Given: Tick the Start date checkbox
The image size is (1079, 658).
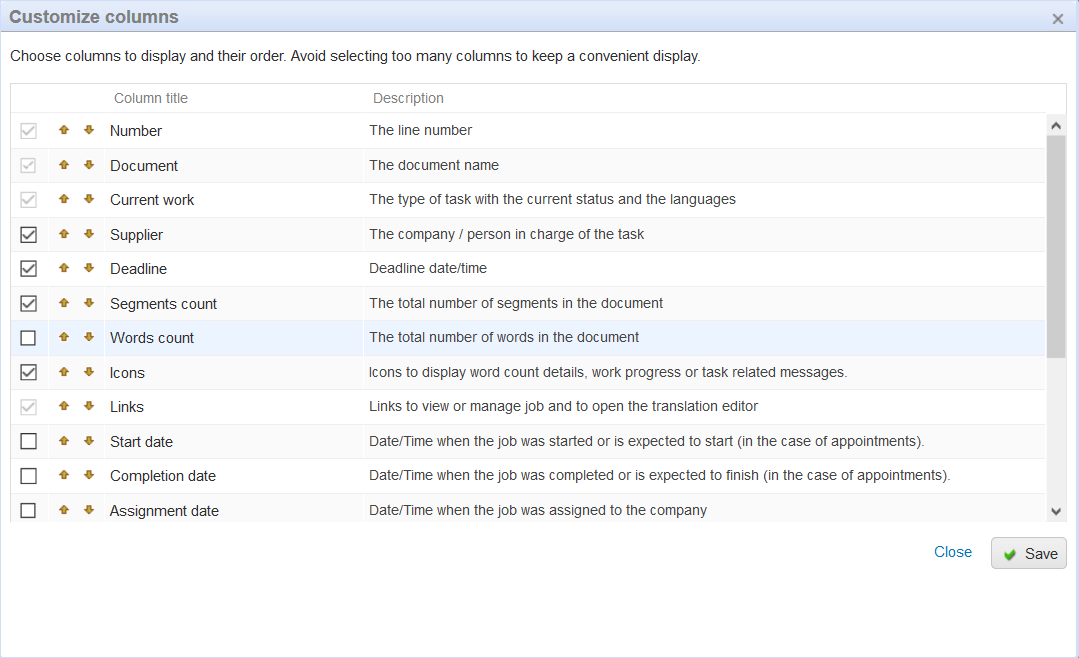Looking at the screenshot, I should pos(28,441).
